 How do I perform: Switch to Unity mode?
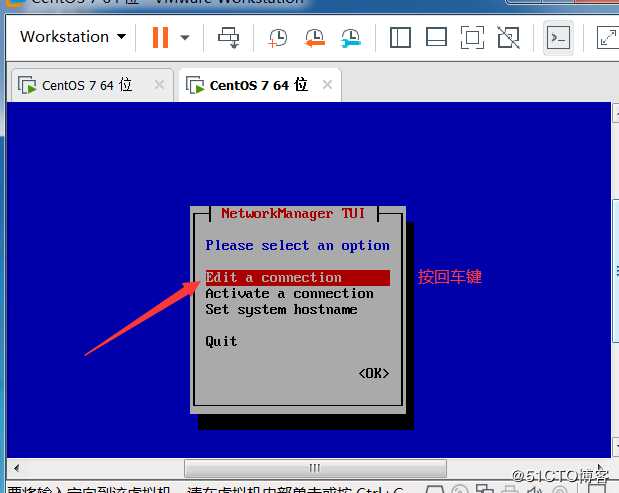click(508, 37)
